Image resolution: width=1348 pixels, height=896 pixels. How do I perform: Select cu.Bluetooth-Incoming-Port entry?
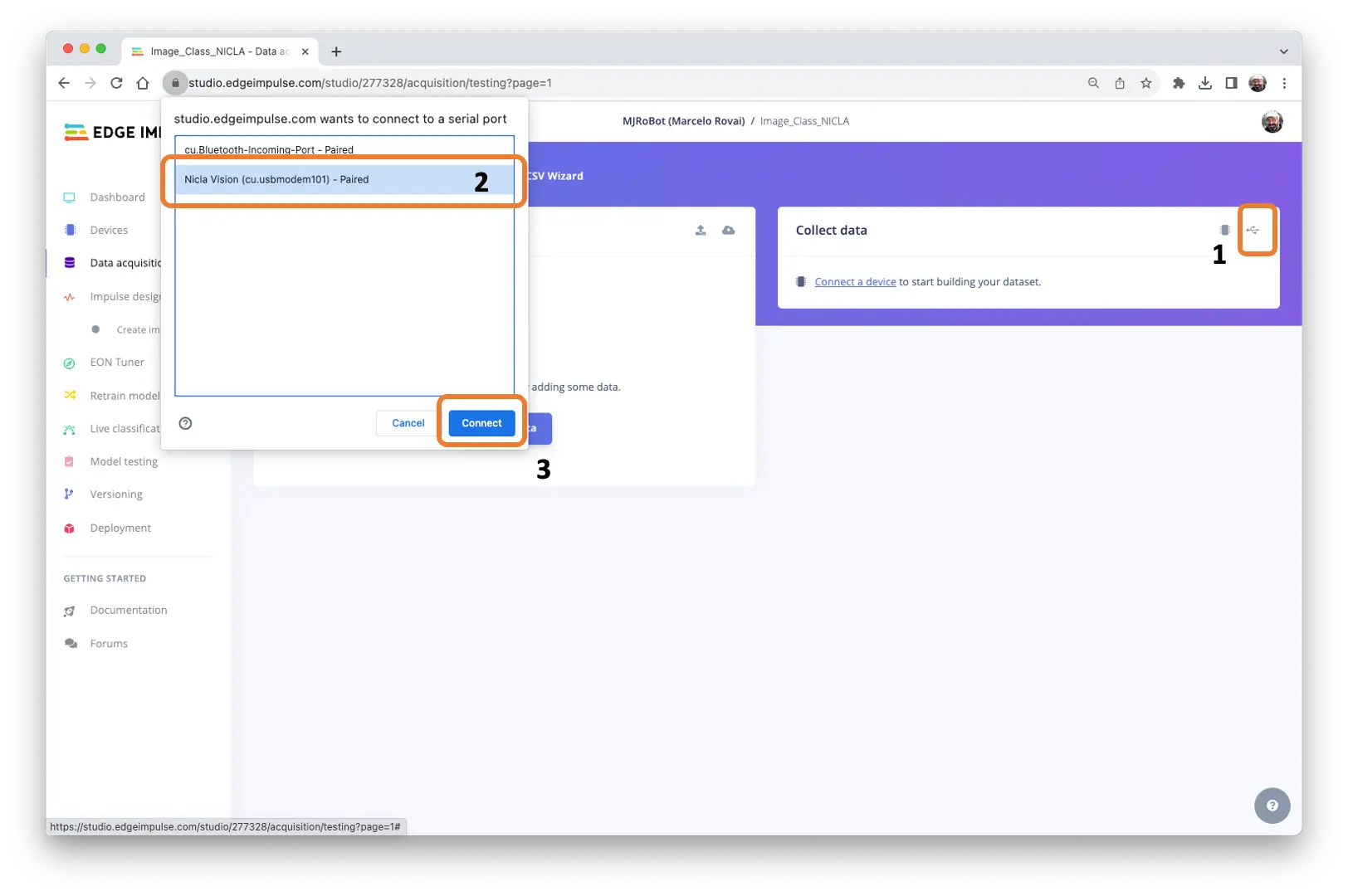[x=269, y=150]
